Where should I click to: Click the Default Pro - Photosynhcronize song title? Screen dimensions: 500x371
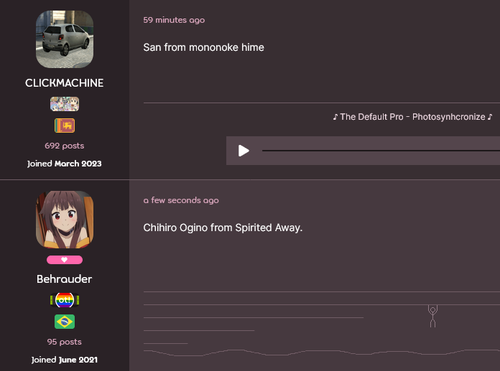pyautogui.click(x=412, y=117)
